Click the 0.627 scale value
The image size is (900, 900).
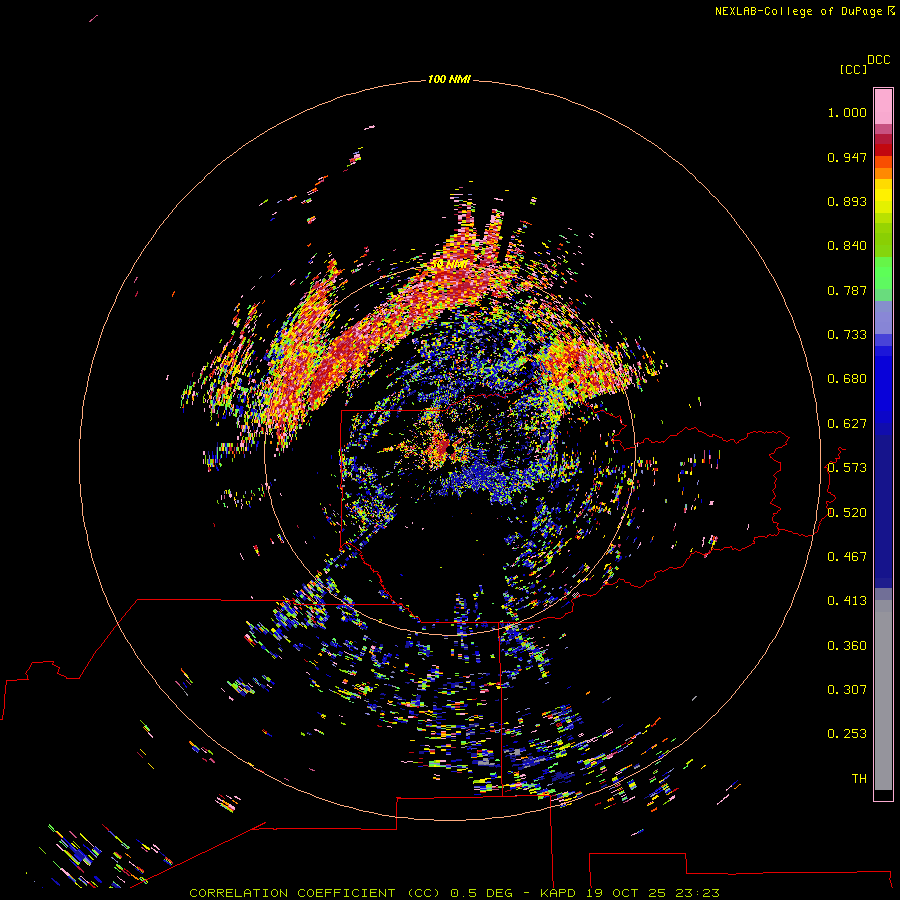pyautogui.click(x=847, y=424)
